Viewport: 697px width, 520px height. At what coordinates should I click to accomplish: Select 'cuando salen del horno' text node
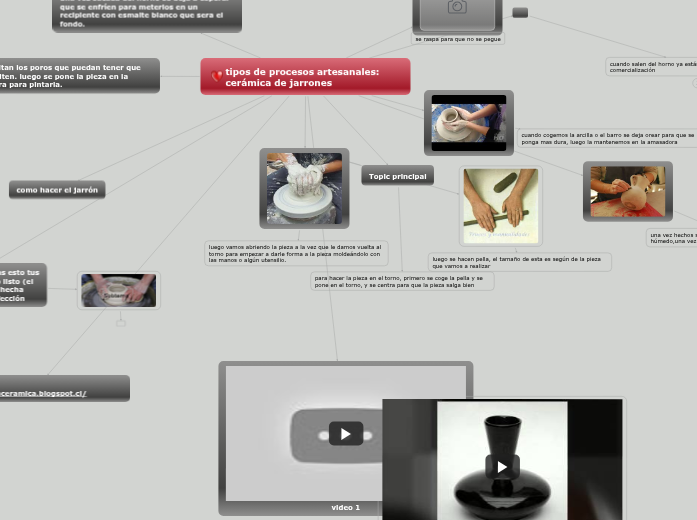652,67
